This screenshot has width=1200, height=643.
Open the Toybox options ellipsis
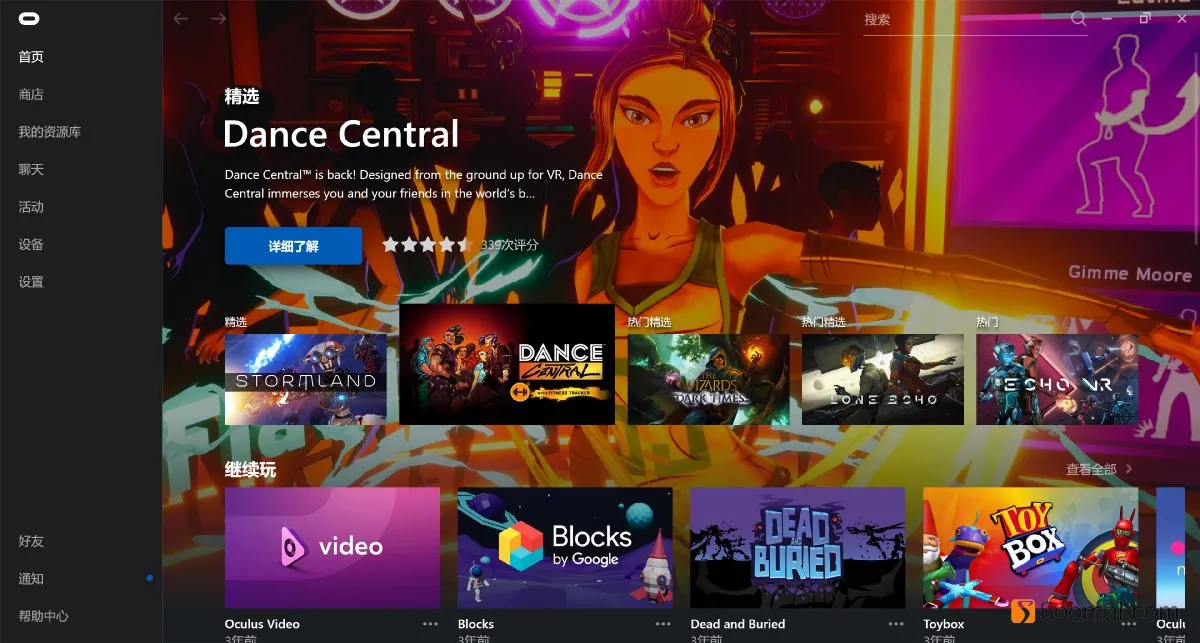tap(1129, 624)
